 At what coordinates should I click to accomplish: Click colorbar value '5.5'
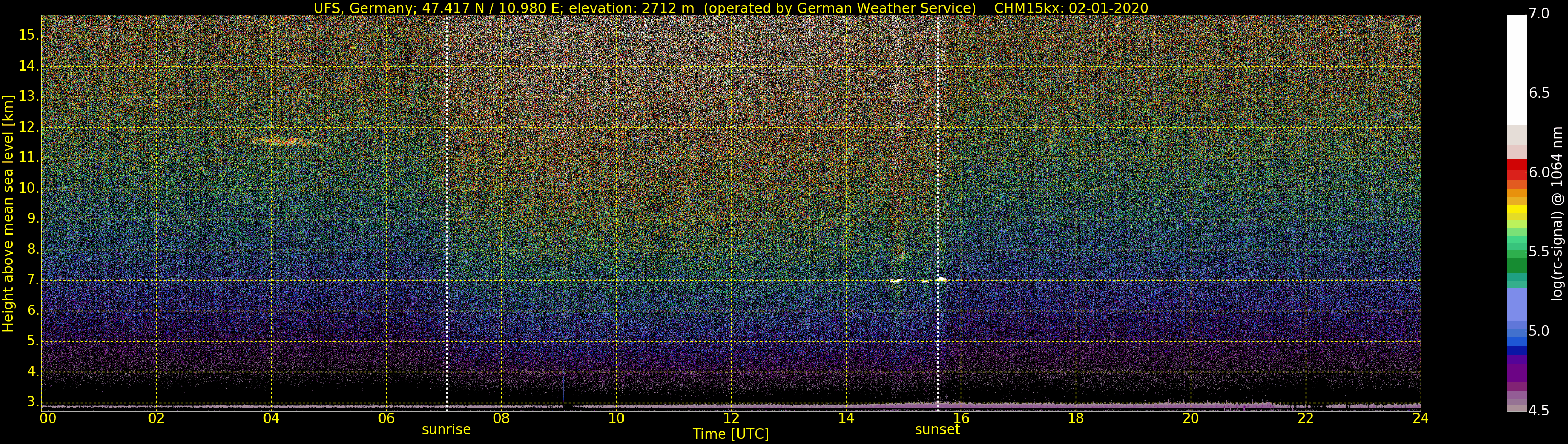coord(1539,252)
